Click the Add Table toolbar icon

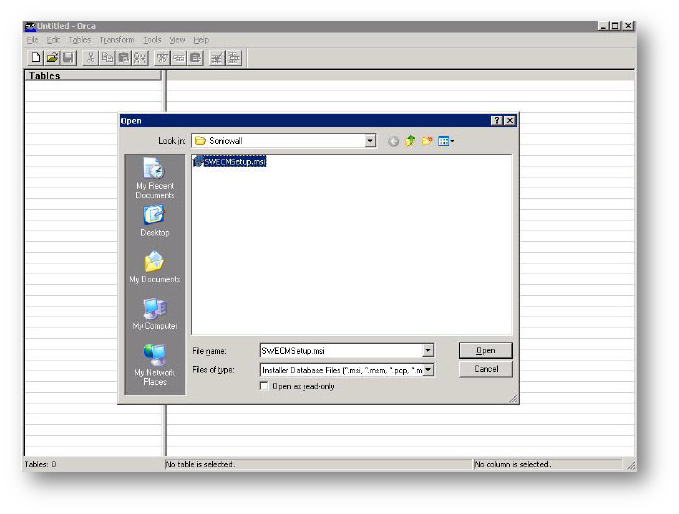click(x=217, y=58)
